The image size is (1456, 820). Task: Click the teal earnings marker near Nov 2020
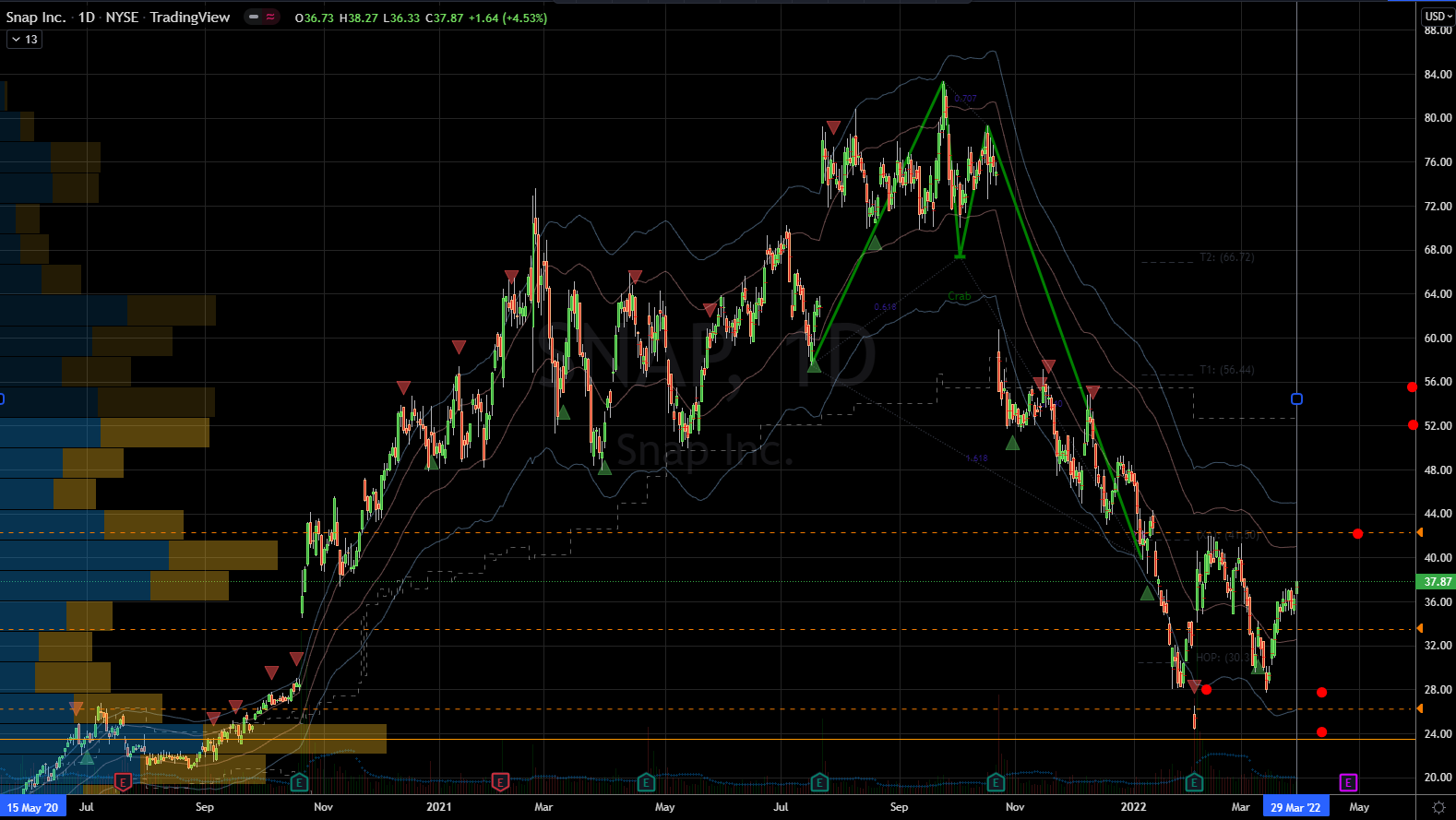point(299,783)
